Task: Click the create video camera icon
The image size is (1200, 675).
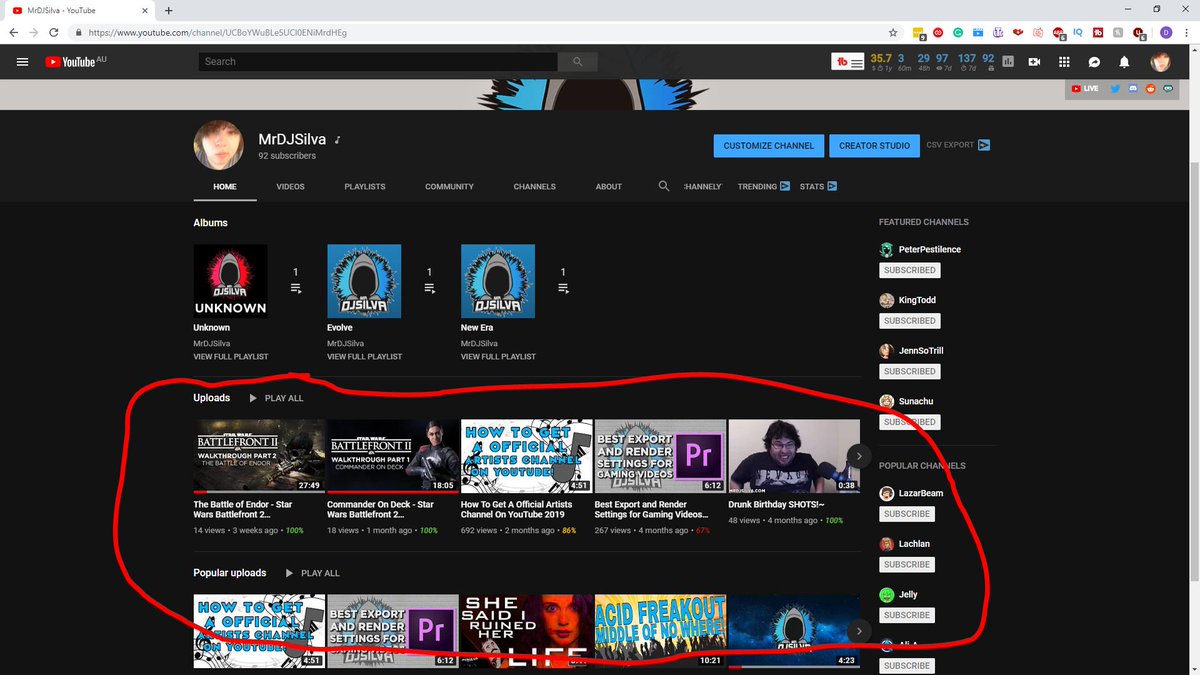Action: click(x=1035, y=62)
